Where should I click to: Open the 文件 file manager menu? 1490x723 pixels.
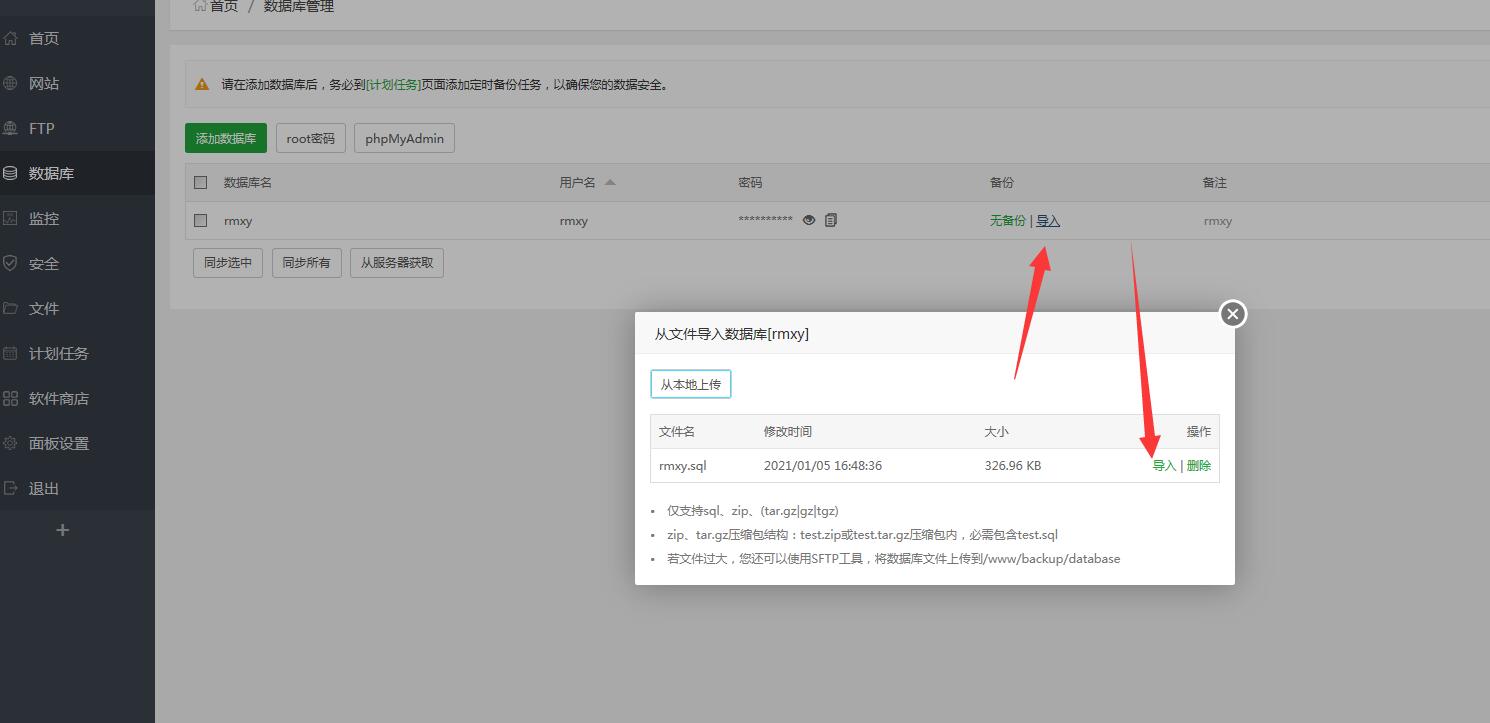coord(44,308)
